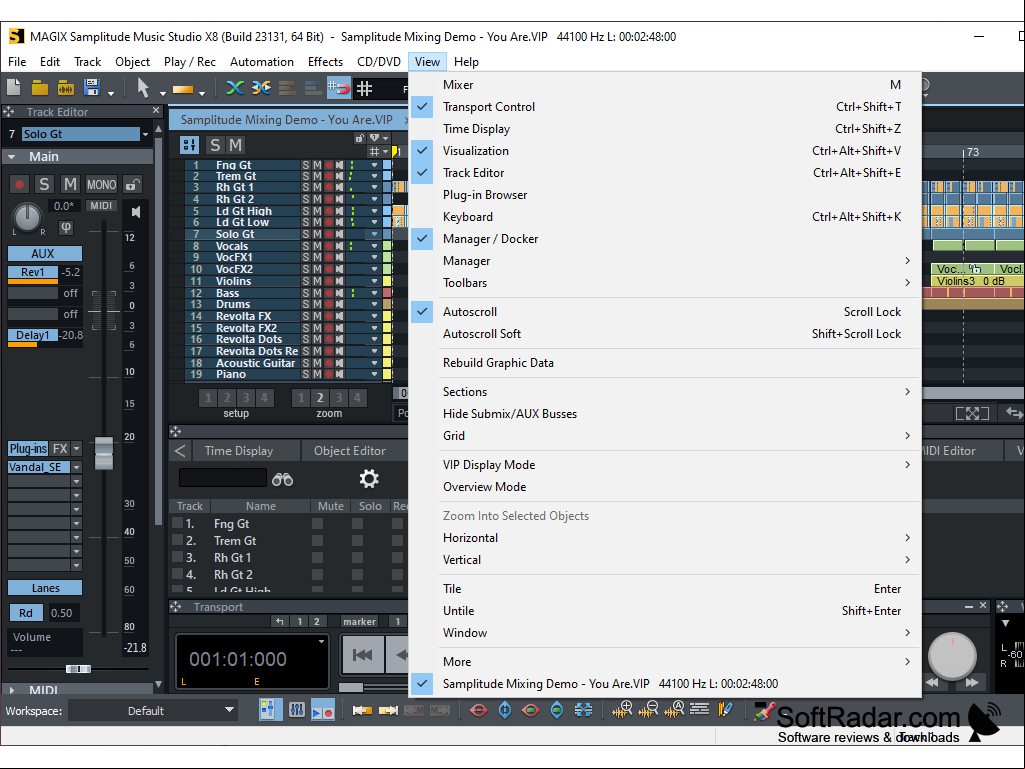Expand the VIP Display Mode submenu
This screenshot has height=769, width=1025.
665,465
